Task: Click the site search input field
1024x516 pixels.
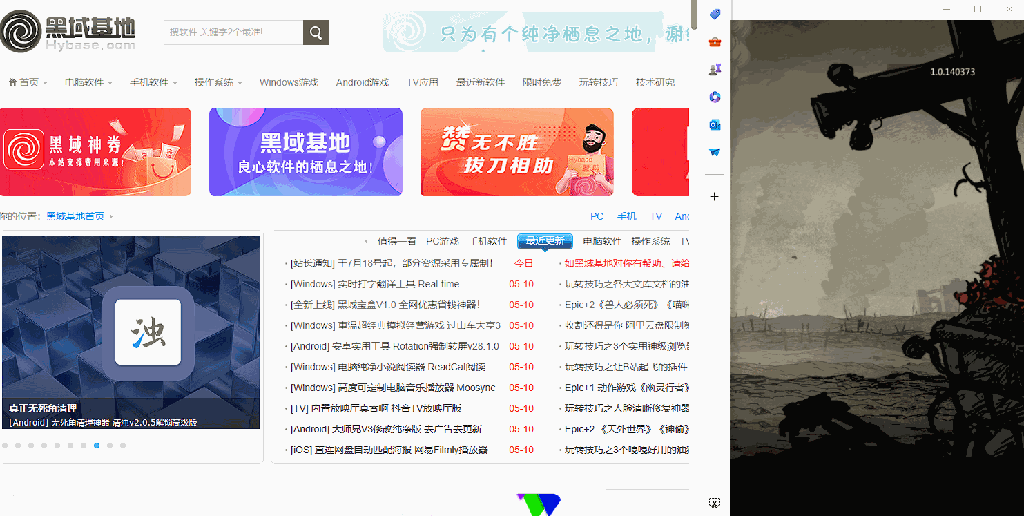Action: 234,32
